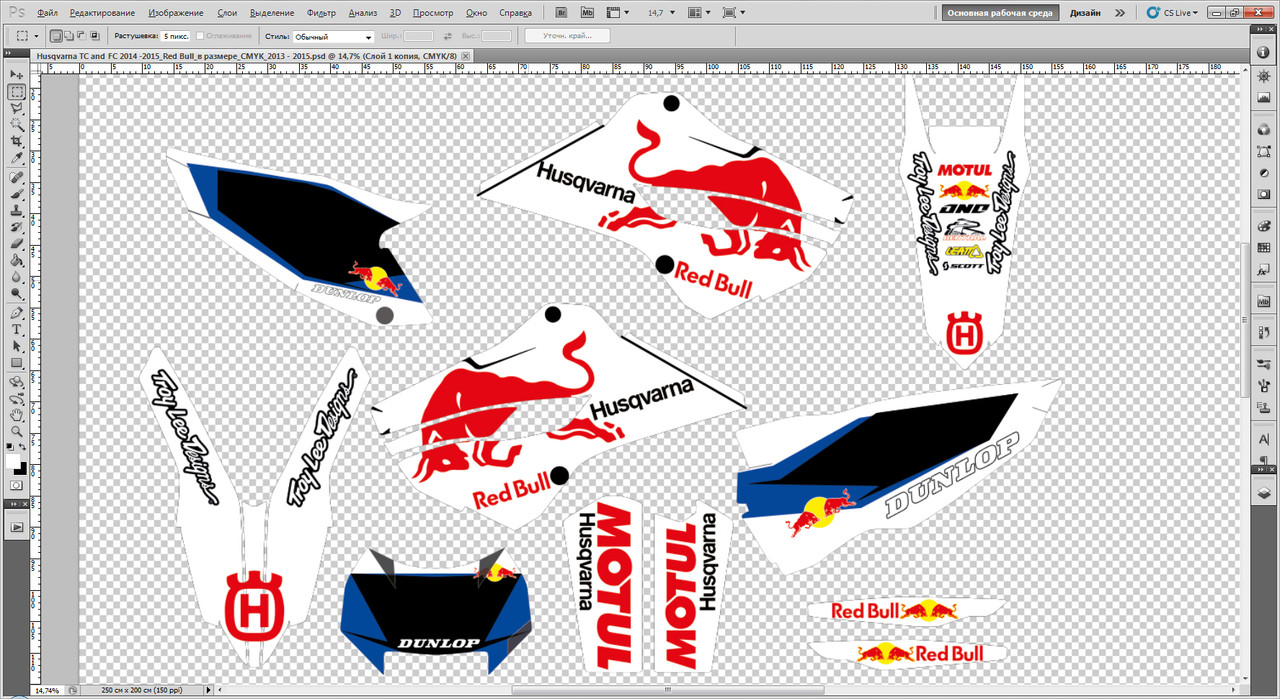Open the Файл menu

(x=46, y=13)
